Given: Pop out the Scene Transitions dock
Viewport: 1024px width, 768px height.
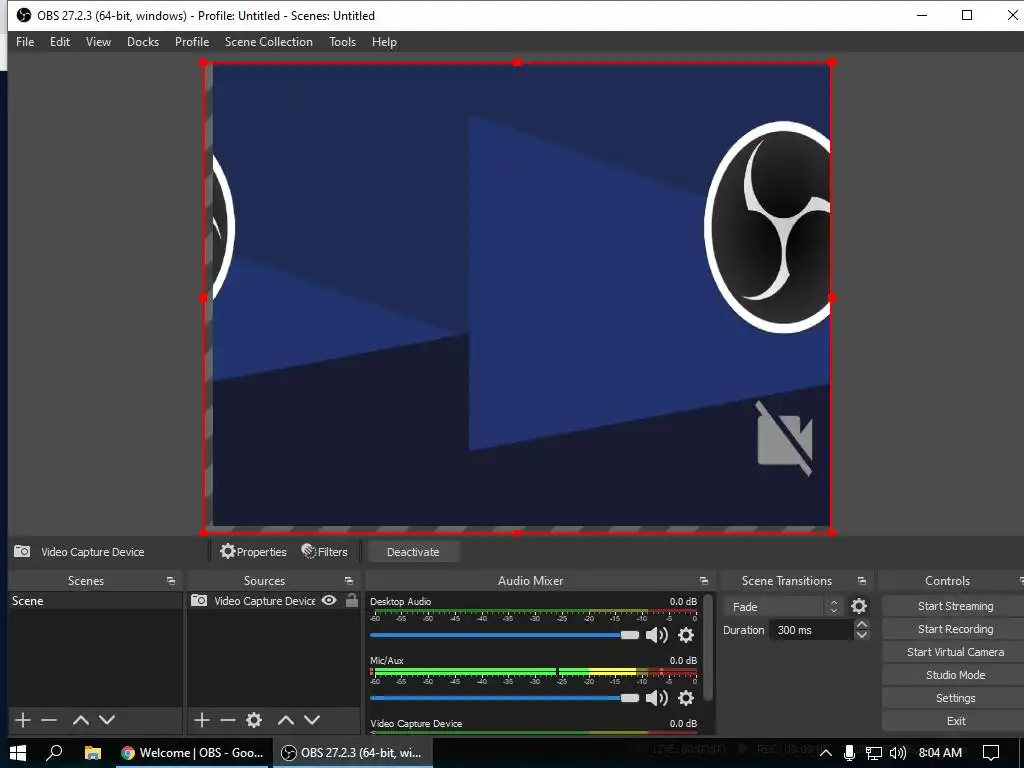Looking at the screenshot, I should [862, 581].
